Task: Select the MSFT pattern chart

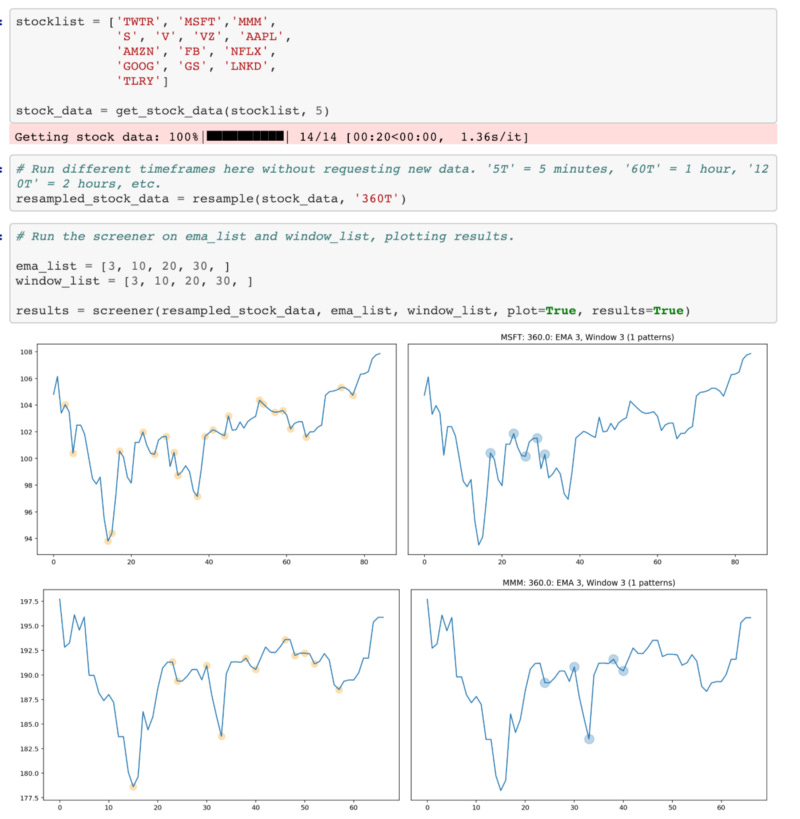Action: 590,455
